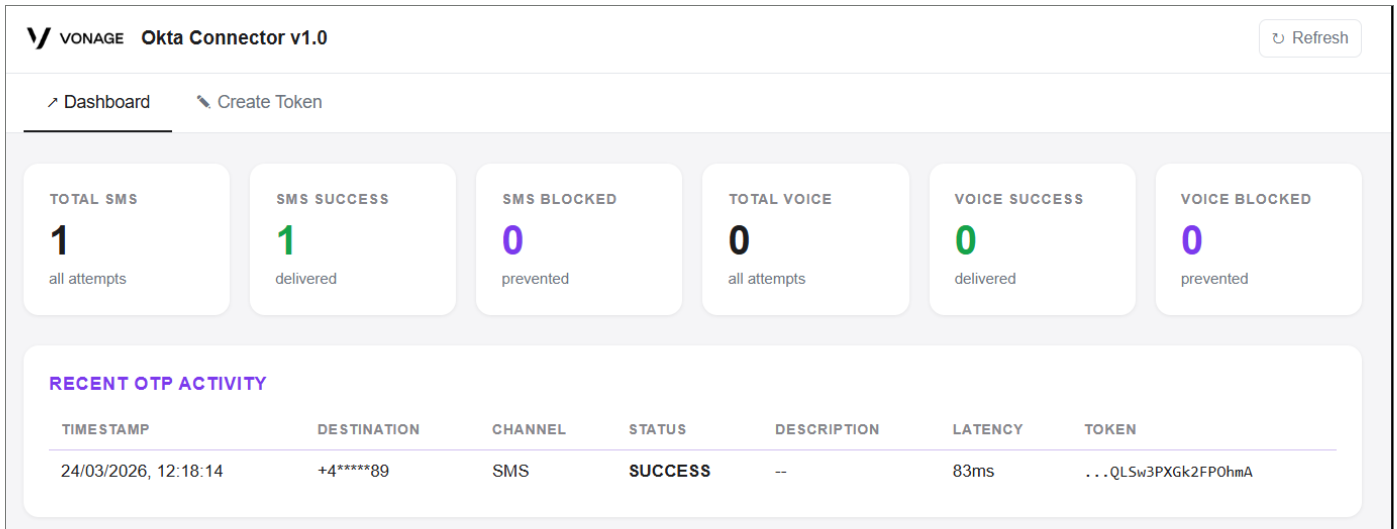
Task: Select the token ...QLSw3PXGk2FPOhmA
Action: click(1168, 471)
